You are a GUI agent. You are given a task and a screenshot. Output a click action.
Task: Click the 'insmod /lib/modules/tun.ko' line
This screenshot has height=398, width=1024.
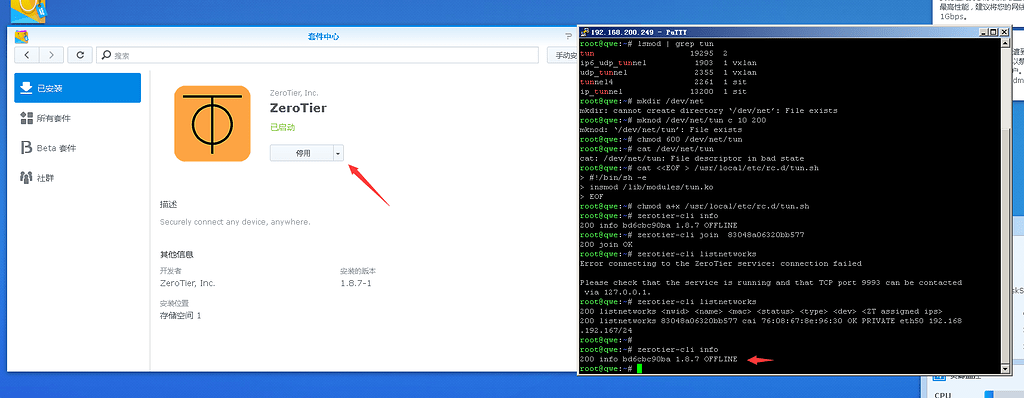(647, 187)
